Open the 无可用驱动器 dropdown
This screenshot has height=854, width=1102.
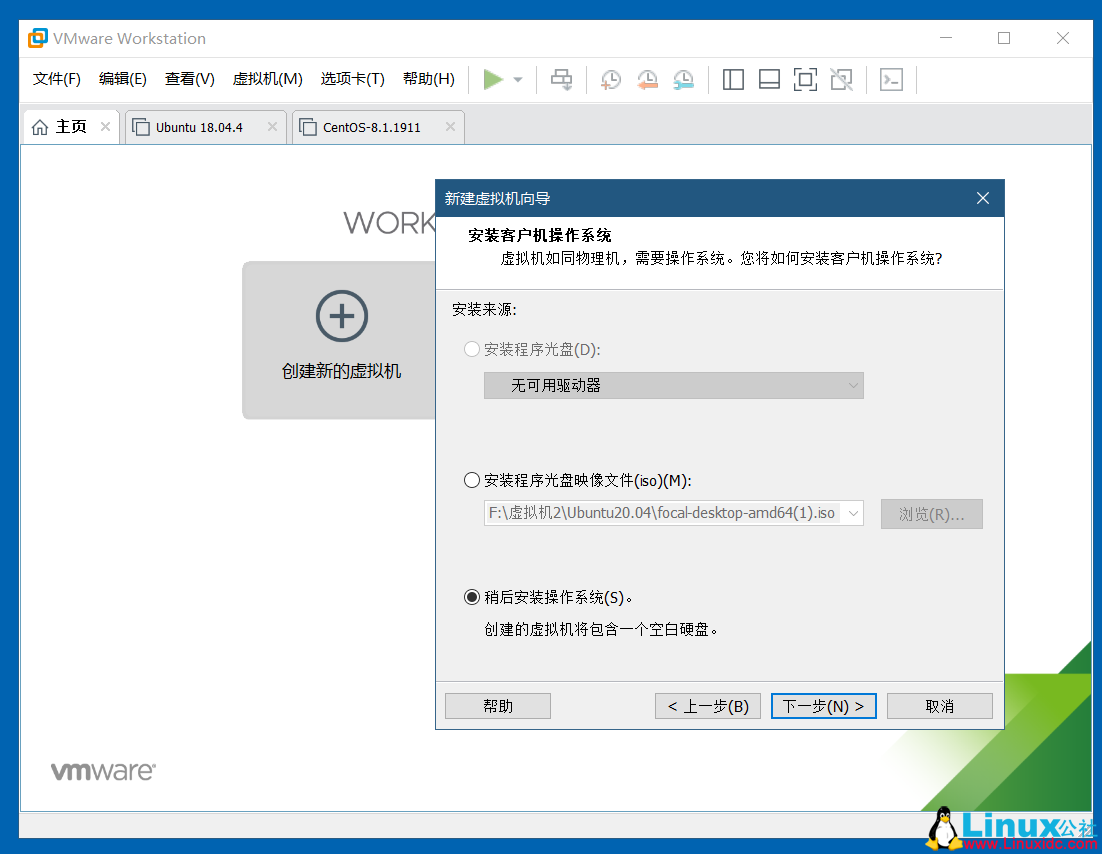tap(673, 385)
